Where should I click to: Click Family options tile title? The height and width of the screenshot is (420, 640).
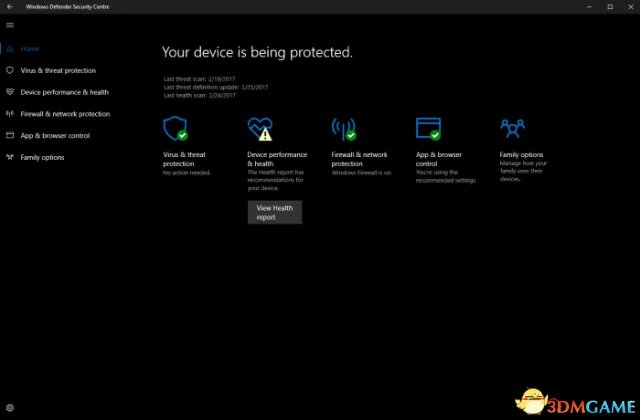point(521,155)
